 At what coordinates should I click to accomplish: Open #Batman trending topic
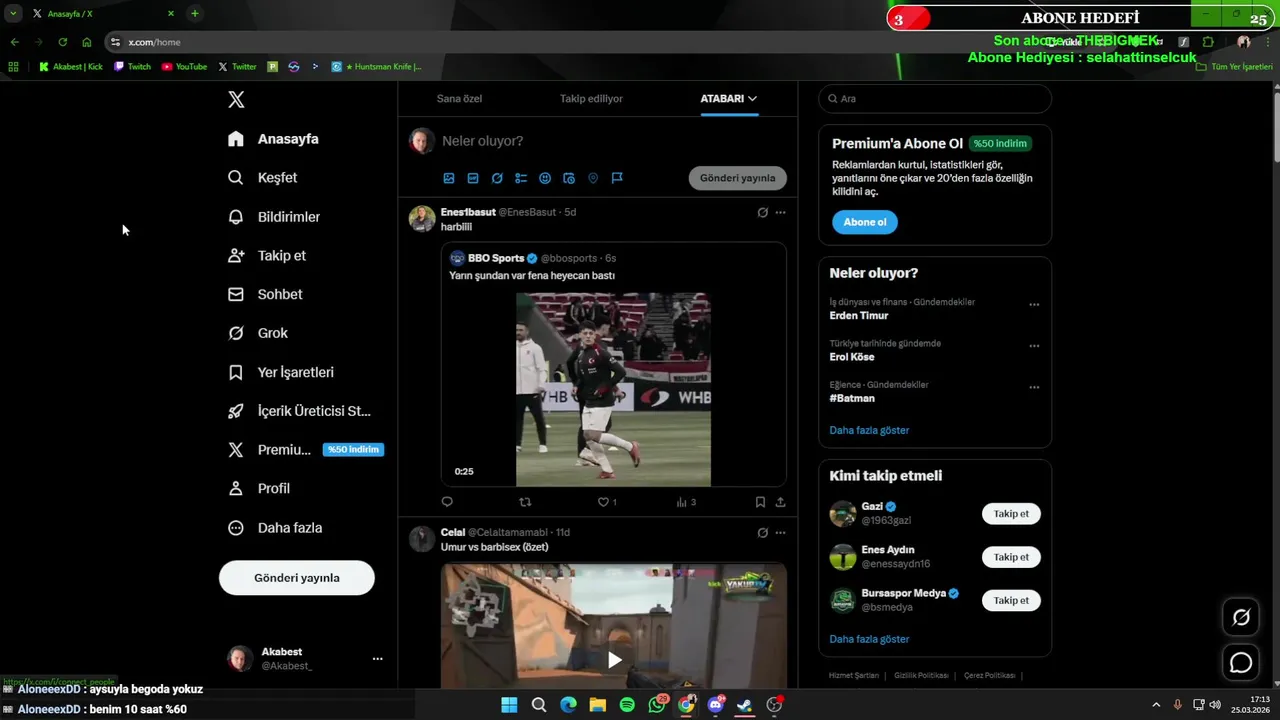click(x=852, y=398)
